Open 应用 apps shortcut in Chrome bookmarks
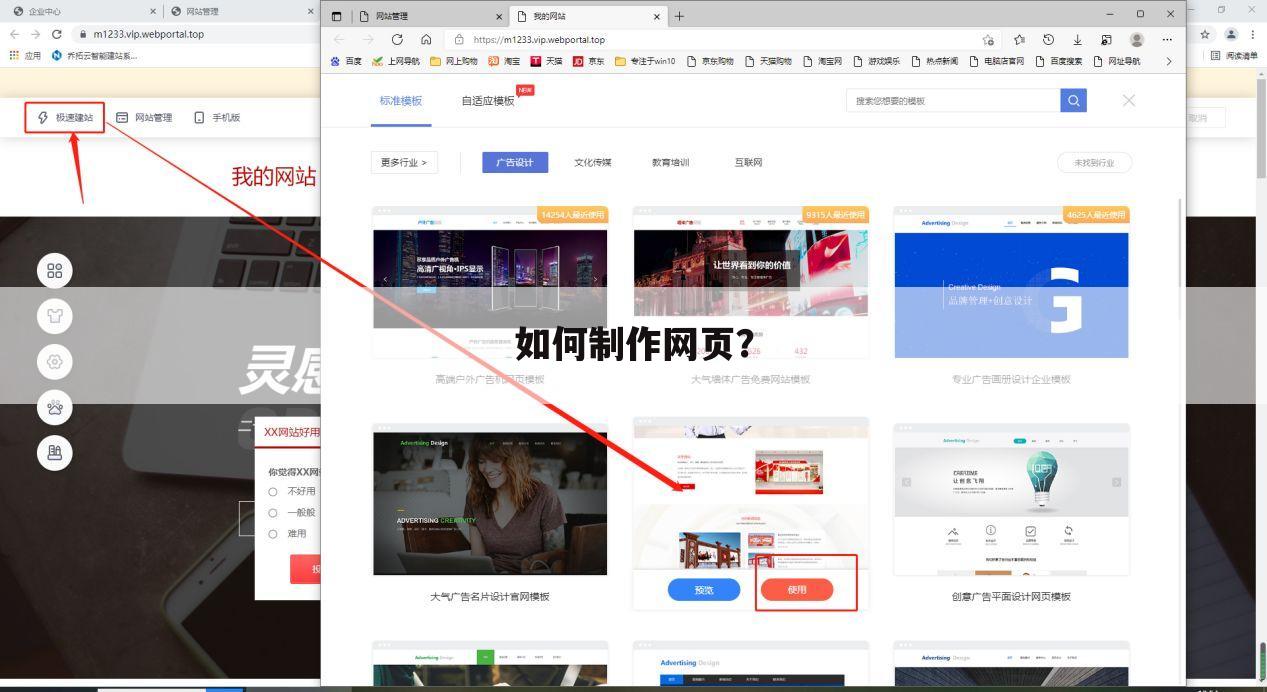The height and width of the screenshot is (692, 1267). 25,56
